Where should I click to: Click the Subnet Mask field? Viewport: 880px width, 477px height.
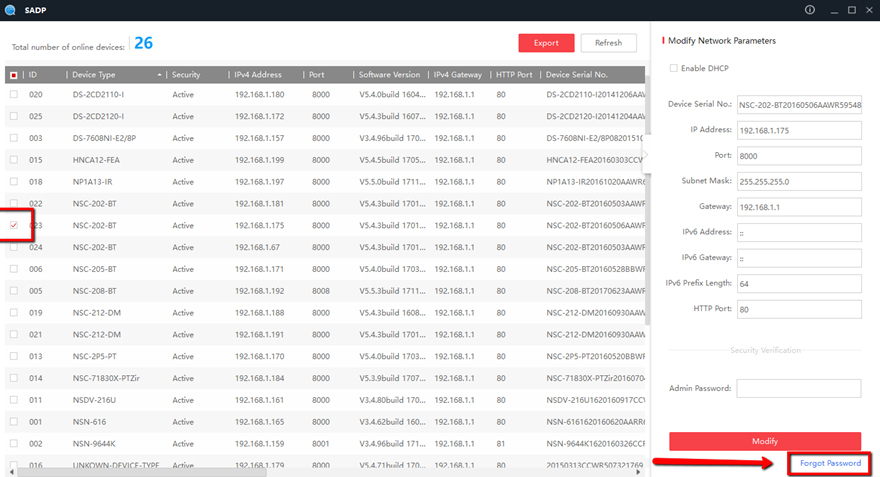coord(798,181)
